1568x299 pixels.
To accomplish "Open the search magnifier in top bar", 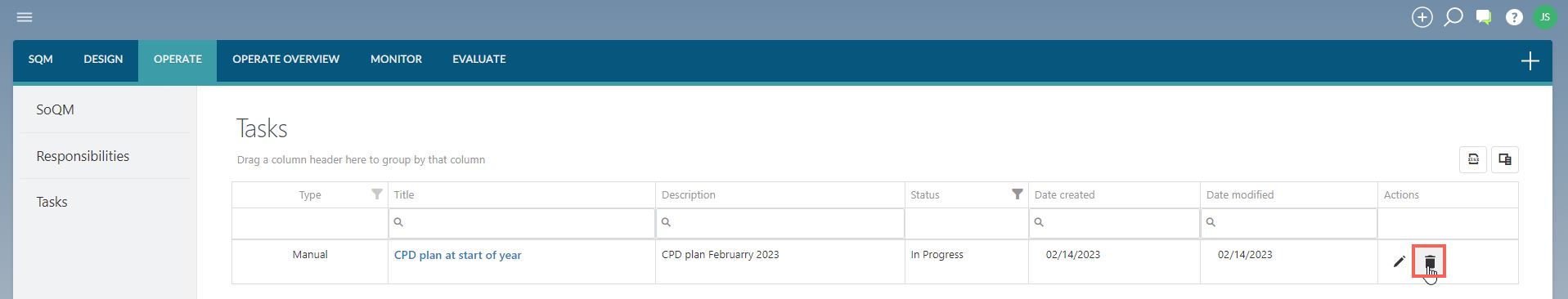I will (1453, 17).
